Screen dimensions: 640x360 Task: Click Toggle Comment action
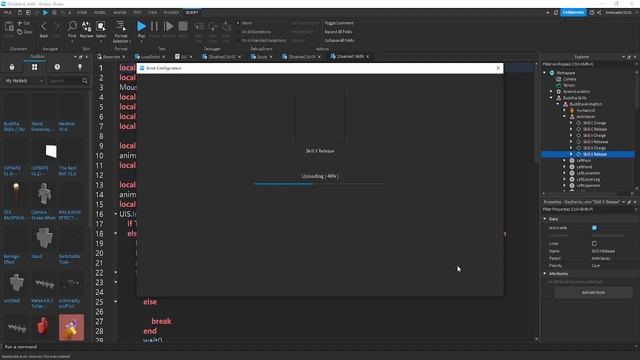coord(339,23)
